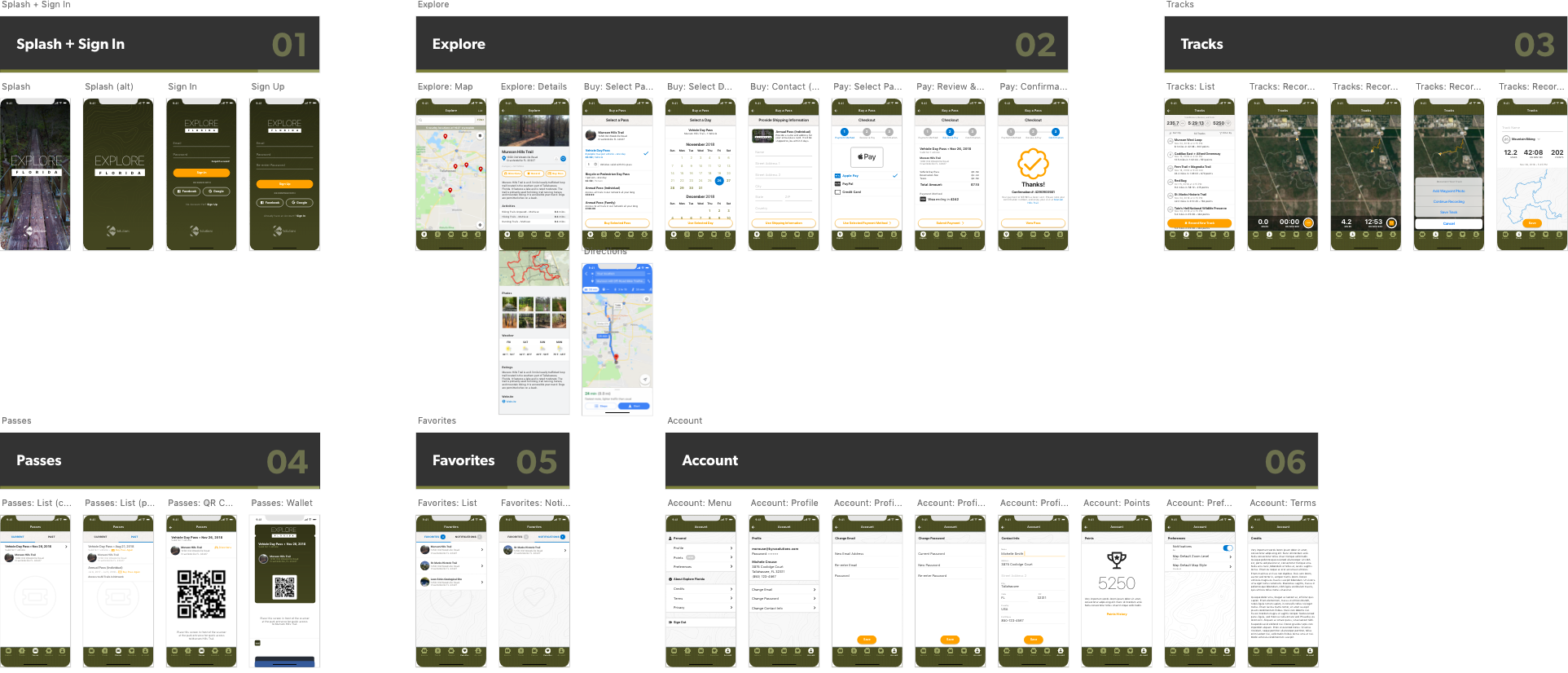Viewport: 1568px width, 673px height.
Task: Click the blue Start button on Directions map
Action: click(x=634, y=406)
